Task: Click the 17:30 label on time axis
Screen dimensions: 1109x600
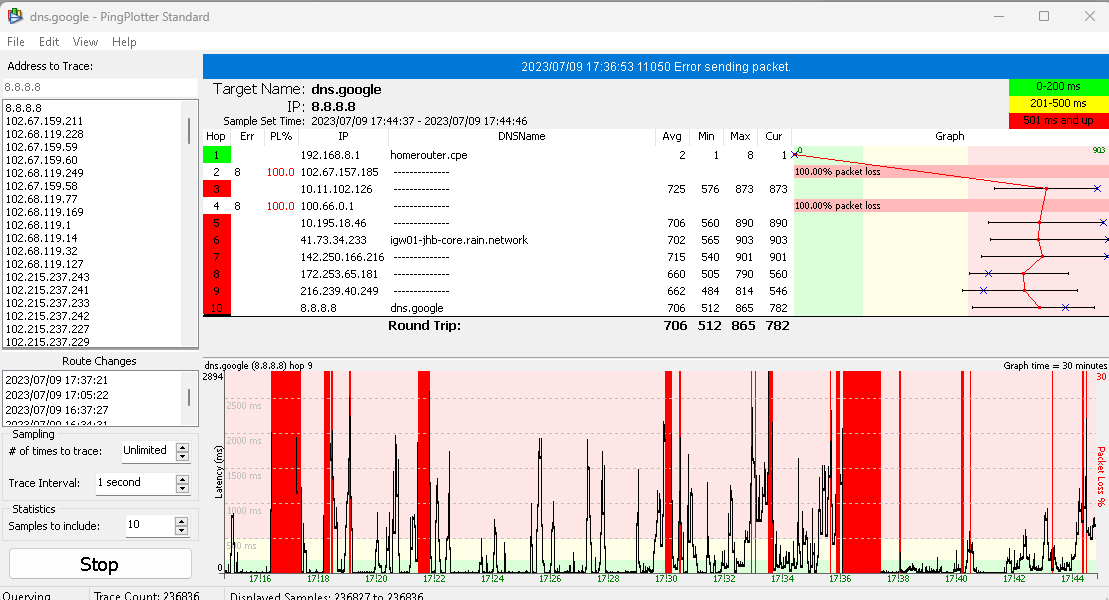Action: [x=666, y=579]
